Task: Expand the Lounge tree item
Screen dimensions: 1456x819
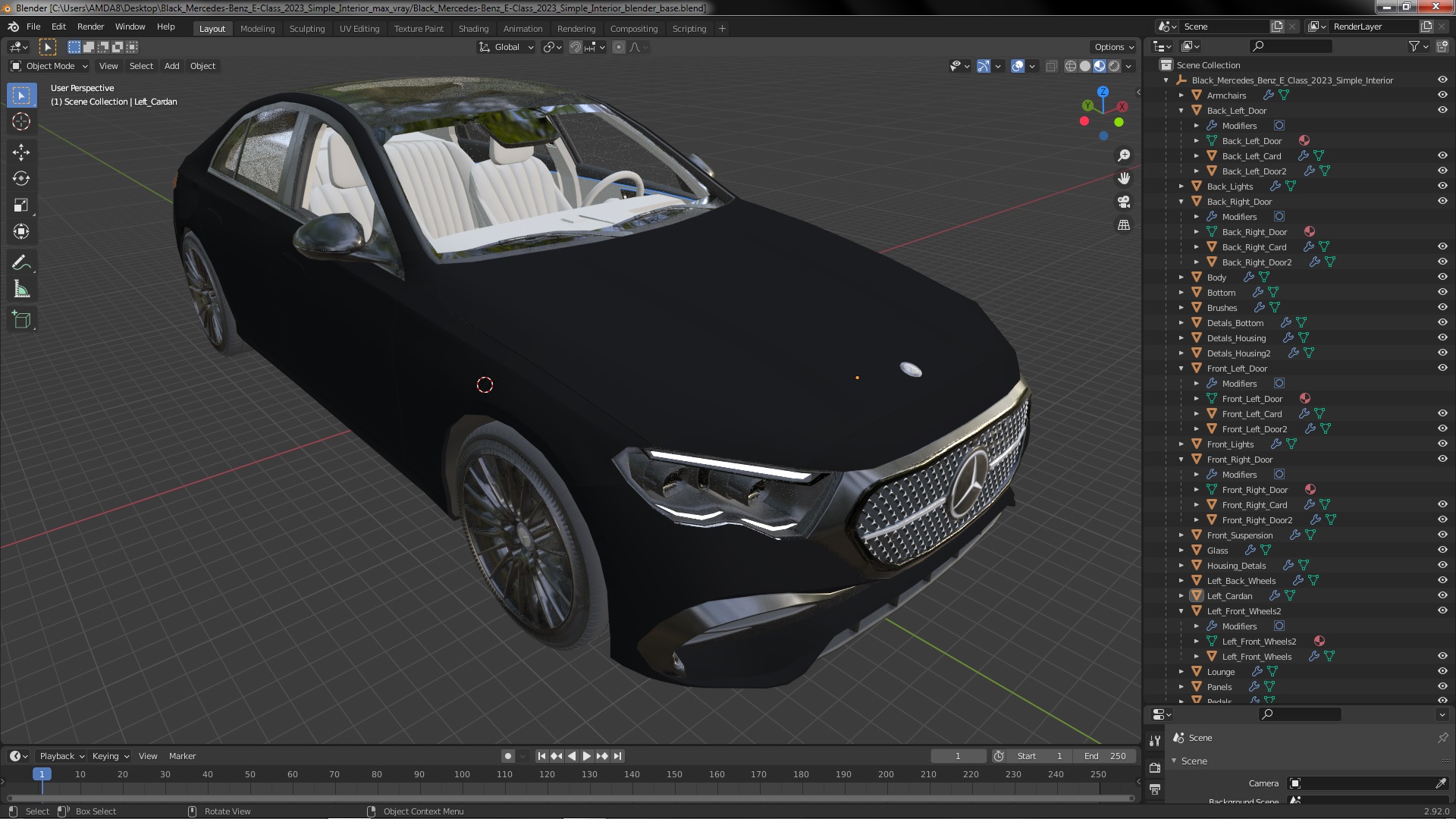Action: tap(1181, 672)
